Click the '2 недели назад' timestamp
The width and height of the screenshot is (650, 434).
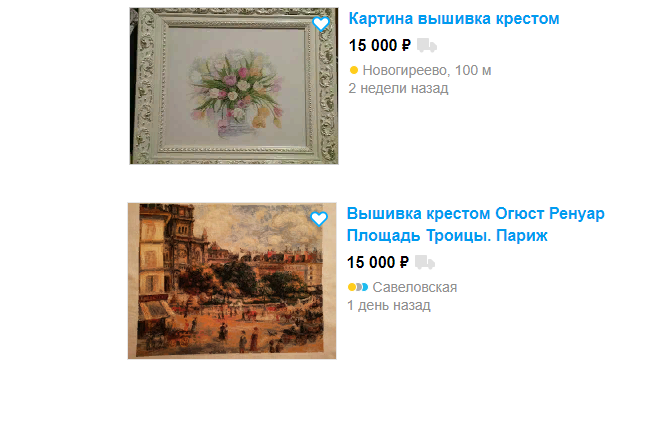[398, 88]
